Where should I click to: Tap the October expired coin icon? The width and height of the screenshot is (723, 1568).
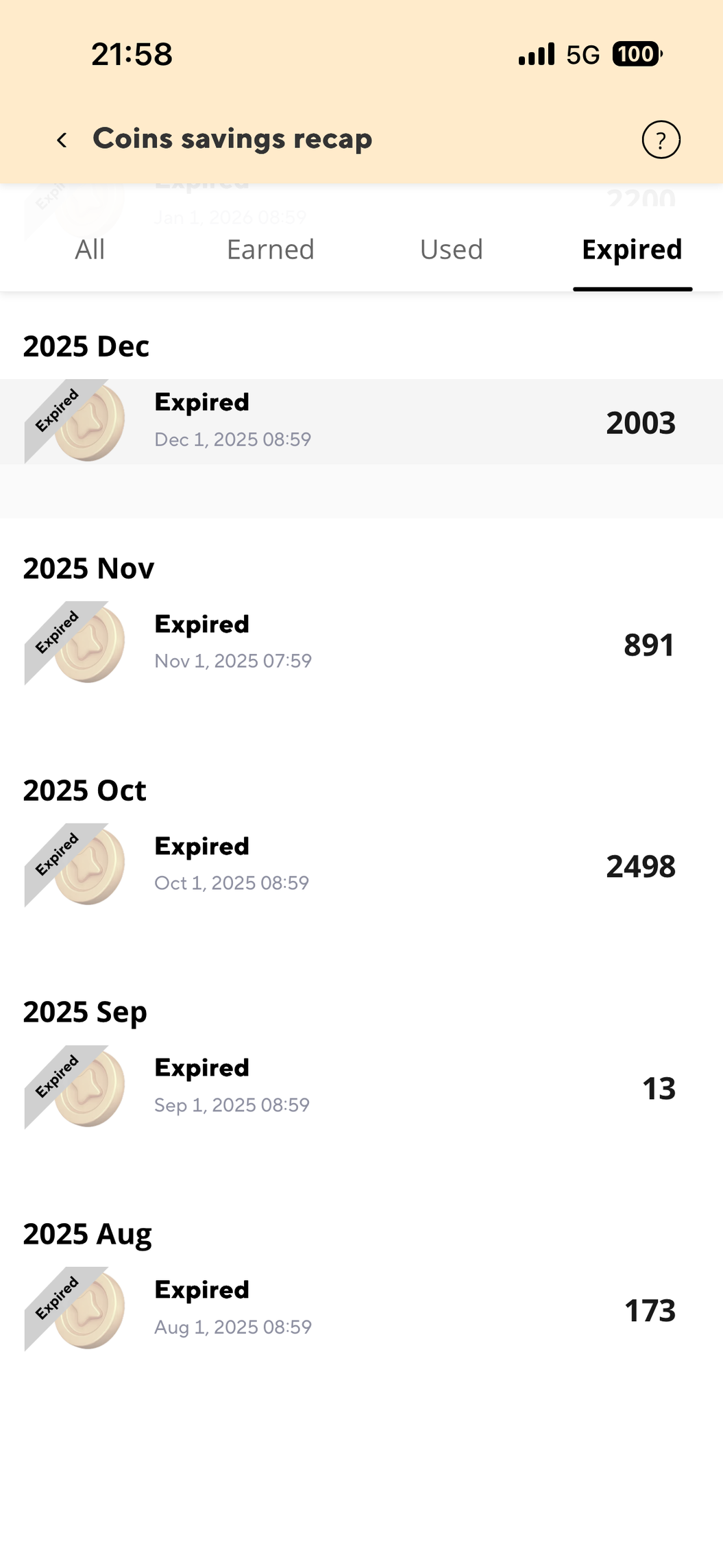[x=75, y=865]
